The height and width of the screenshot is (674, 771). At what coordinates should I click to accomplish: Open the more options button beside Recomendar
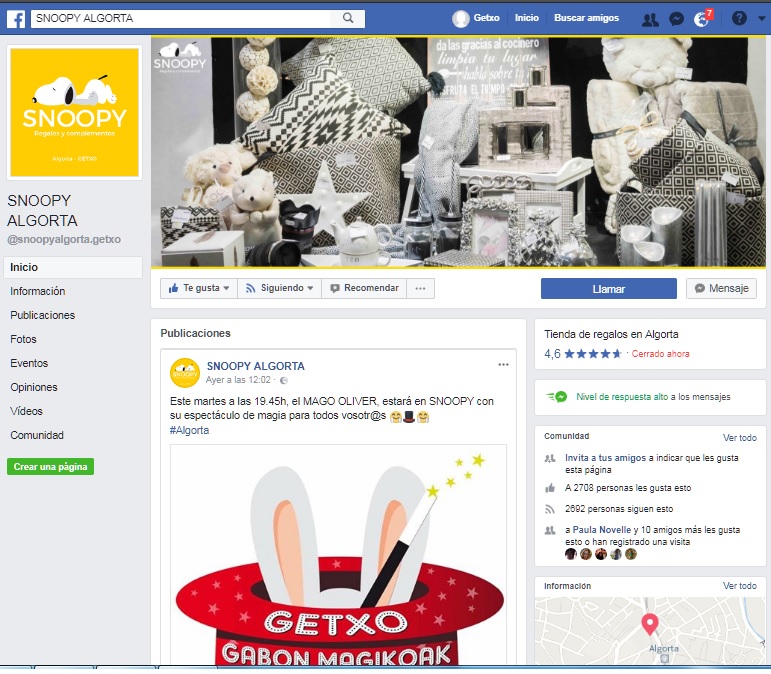pos(420,288)
